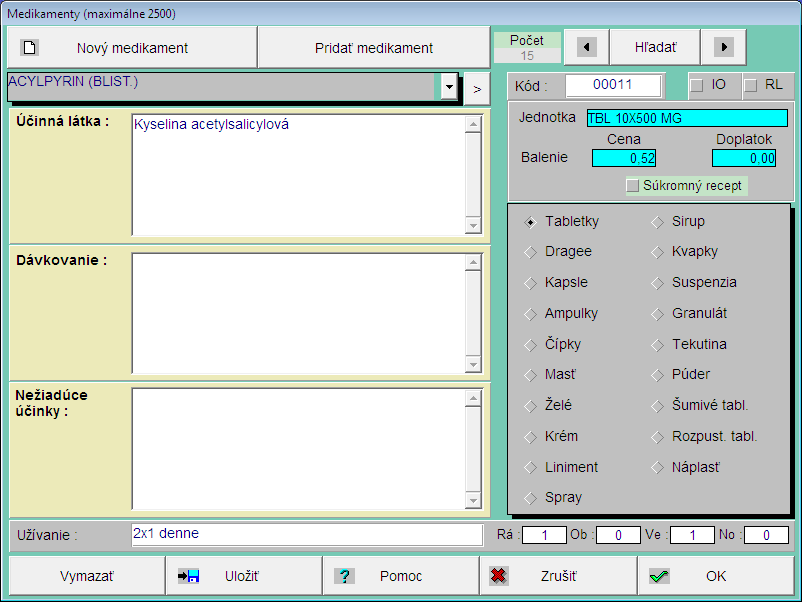Image resolution: width=802 pixels, height=602 pixels.
Task: Click scroll up arrow in Dávkovanie box
Action: [473, 263]
